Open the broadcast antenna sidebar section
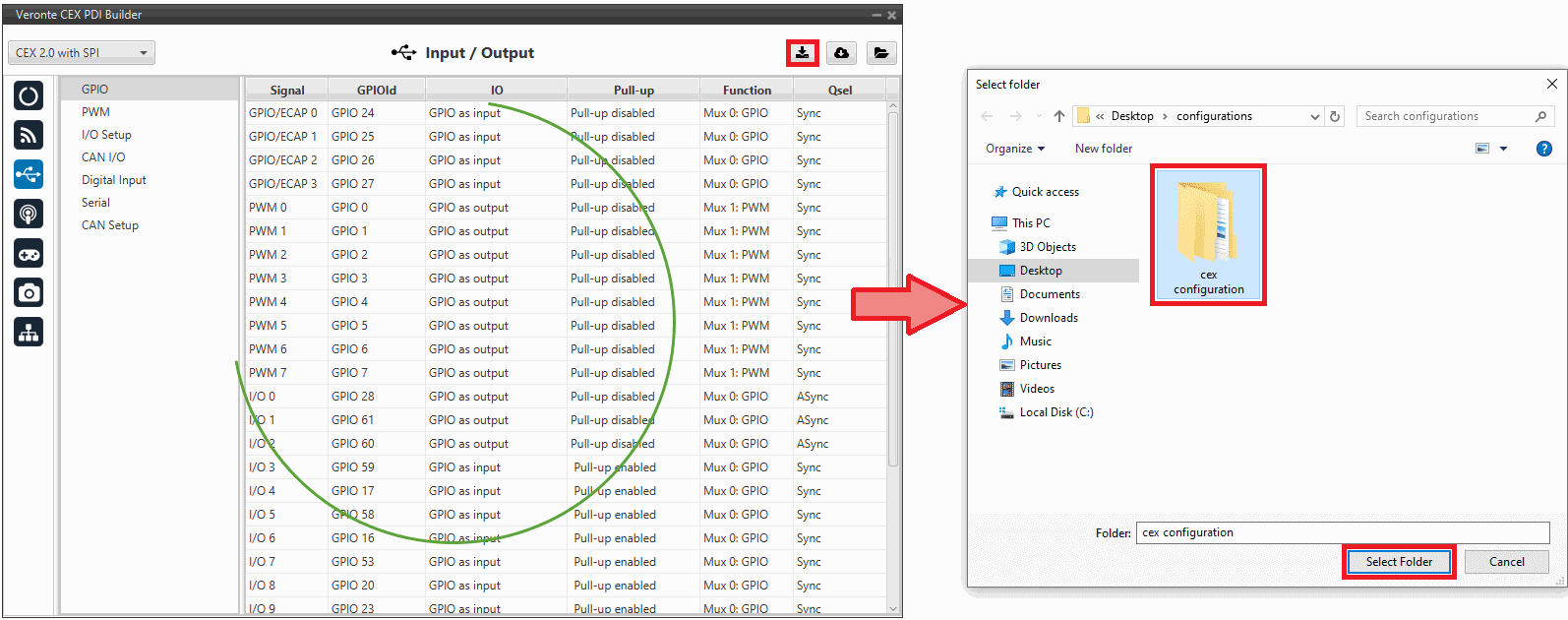Image resolution: width=1568 pixels, height=620 pixels. 29,214
